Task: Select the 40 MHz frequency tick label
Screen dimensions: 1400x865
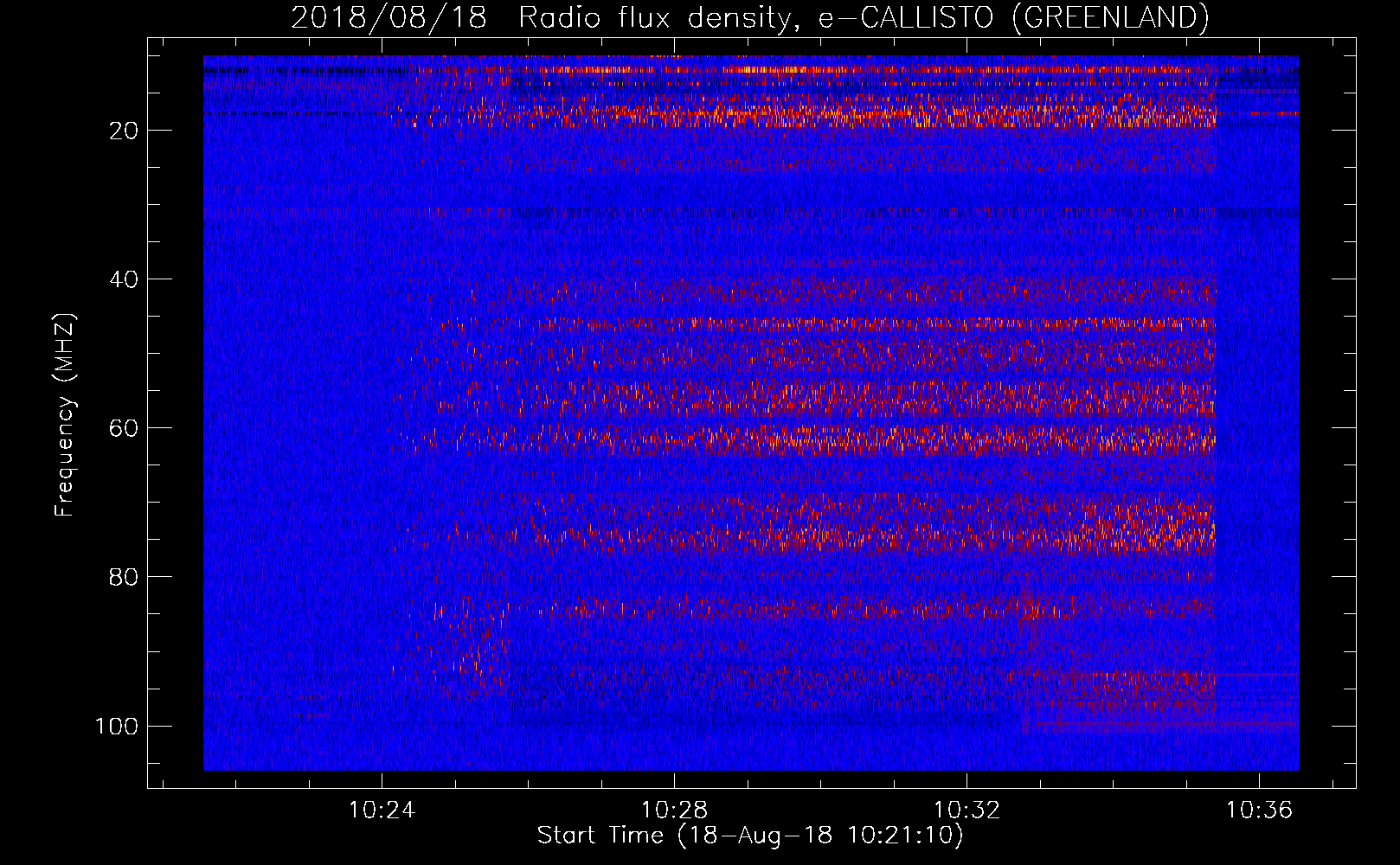Action: (124, 279)
